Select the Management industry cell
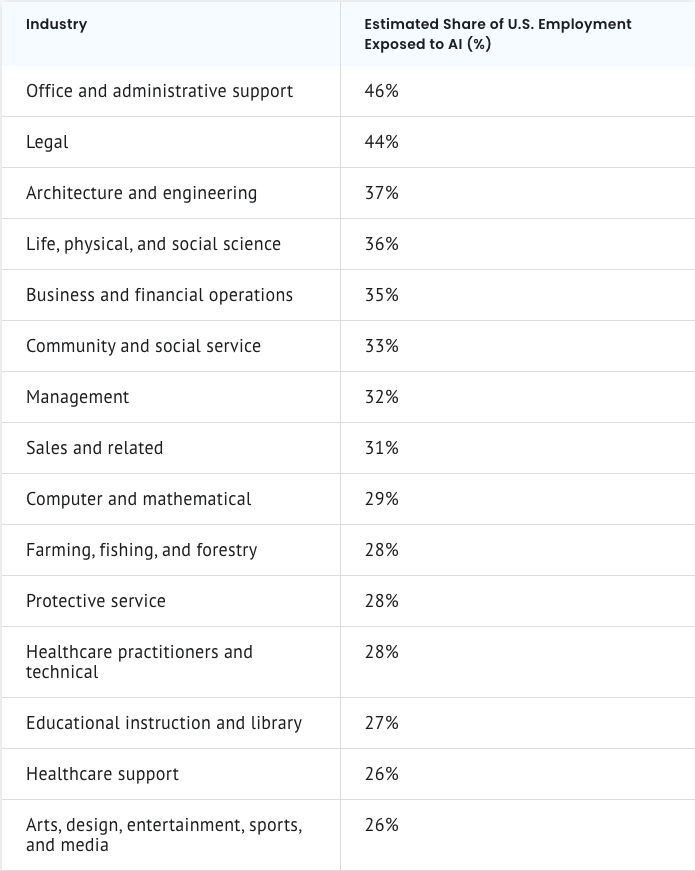695x871 pixels. click(x=78, y=397)
